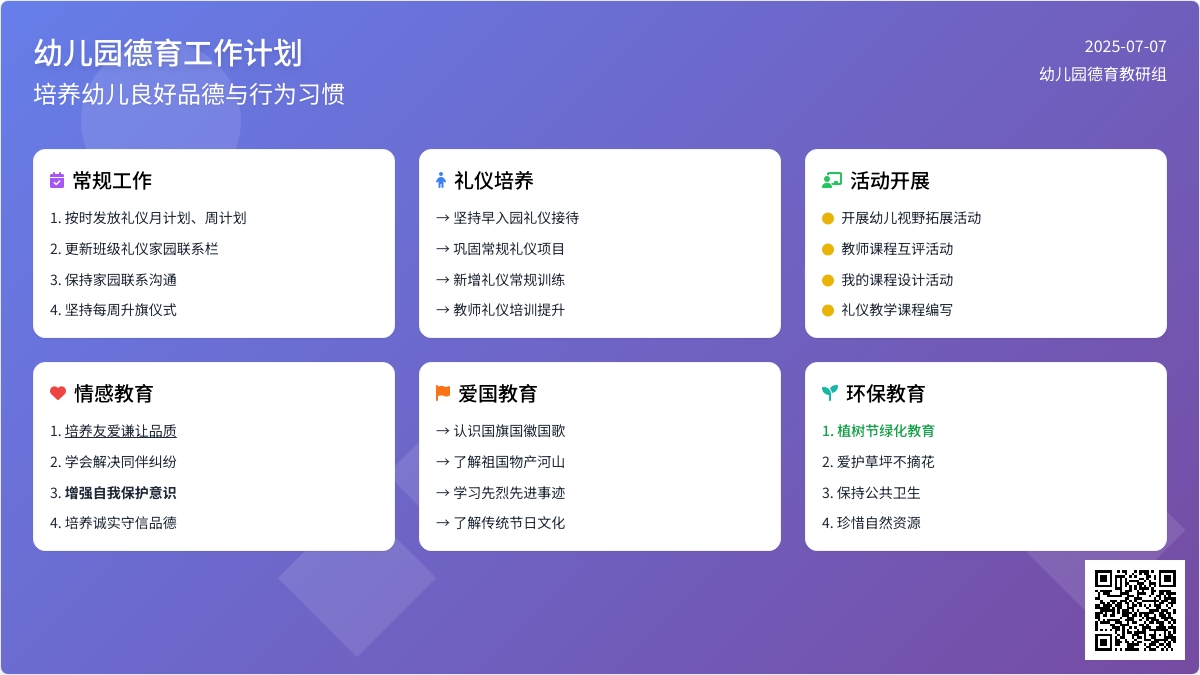Select the text 教师礼仪培训提升
The height and width of the screenshot is (675, 1200).
(x=509, y=310)
